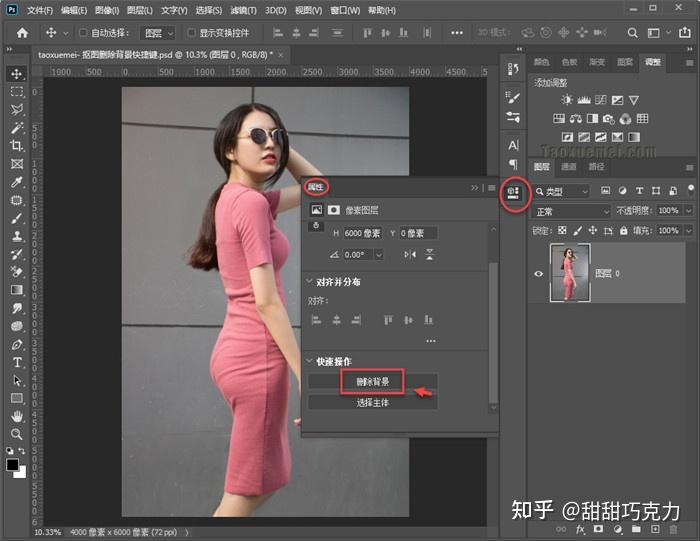This screenshot has height=541, width=700.
Task: Open the 图层 auto-select dropdown
Action: [x=158, y=33]
